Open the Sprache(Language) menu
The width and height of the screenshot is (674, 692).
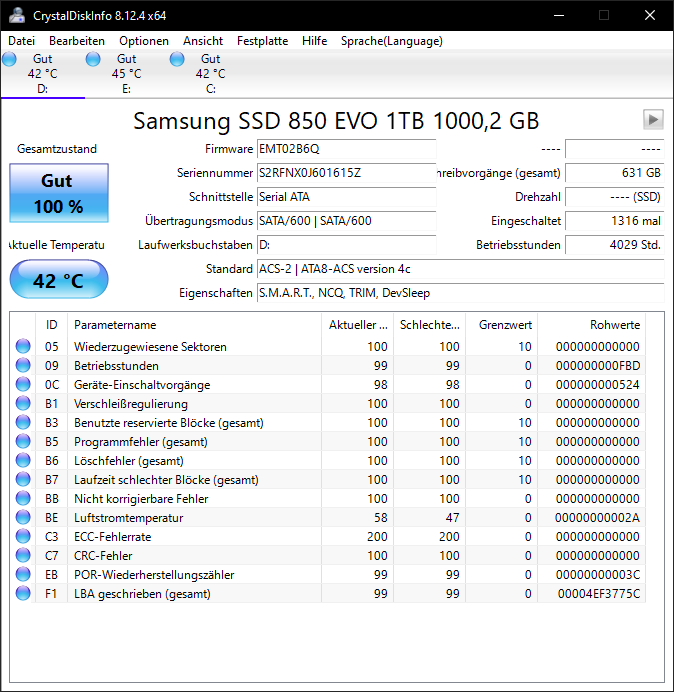[x=392, y=41]
